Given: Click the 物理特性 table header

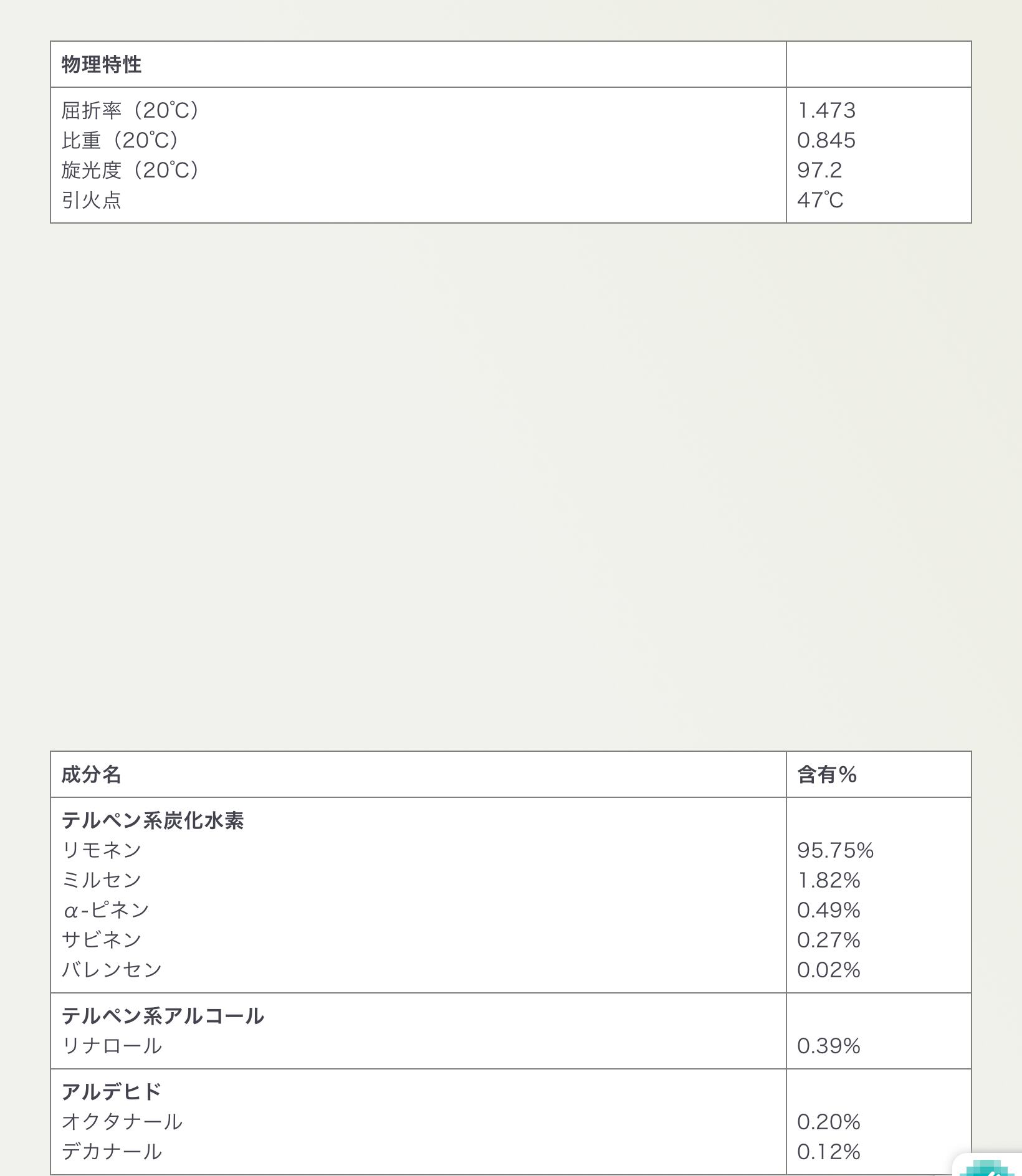Looking at the screenshot, I should 102,64.
